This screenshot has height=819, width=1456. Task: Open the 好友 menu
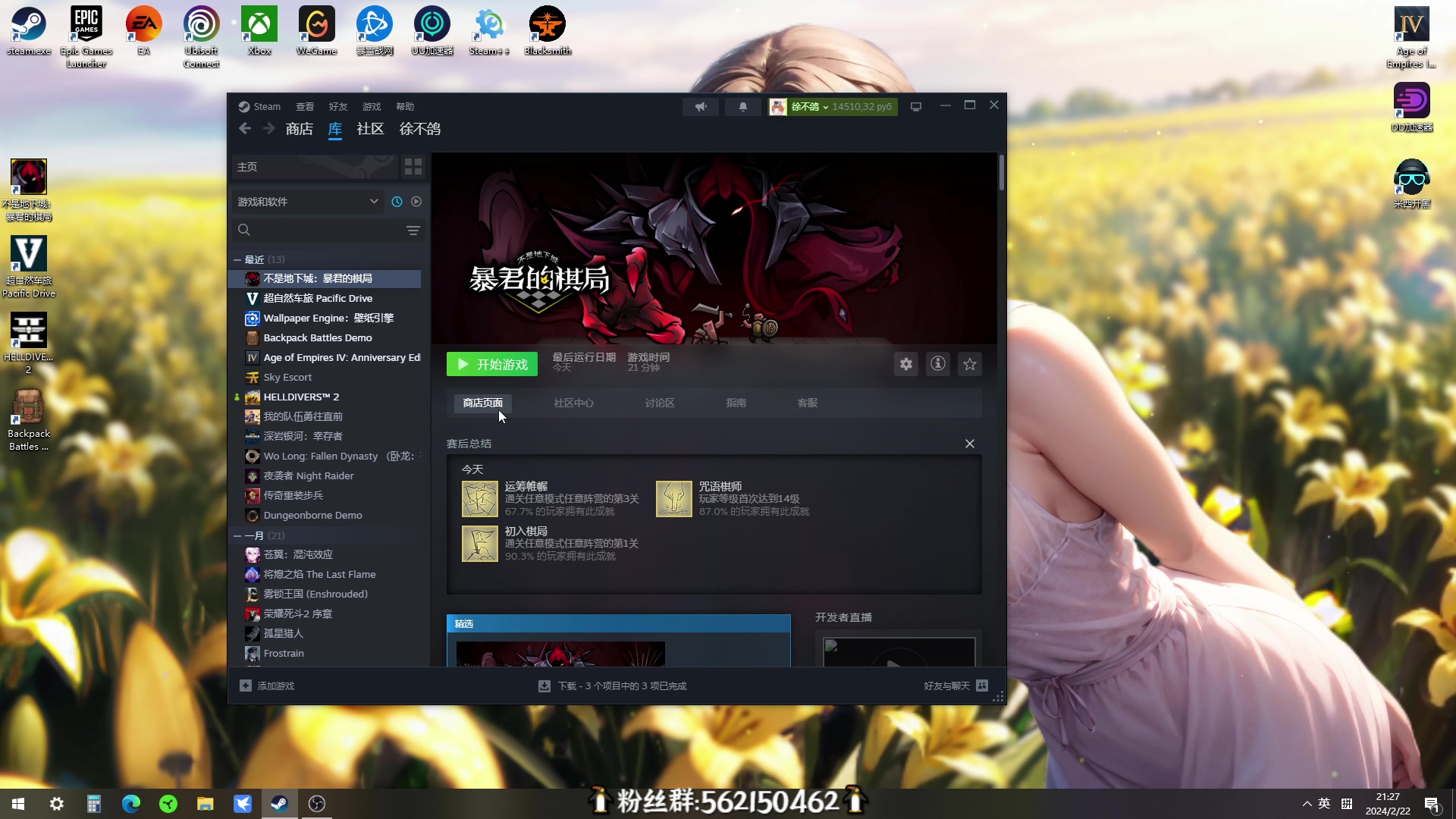point(338,107)
